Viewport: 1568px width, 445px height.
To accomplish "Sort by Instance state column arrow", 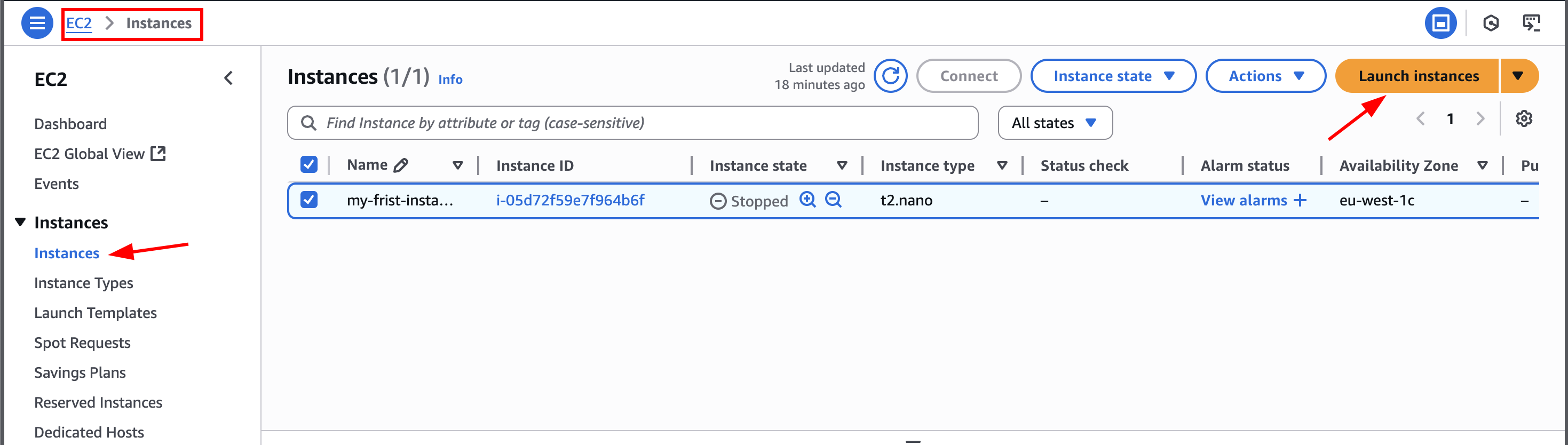I will point(842,165).
